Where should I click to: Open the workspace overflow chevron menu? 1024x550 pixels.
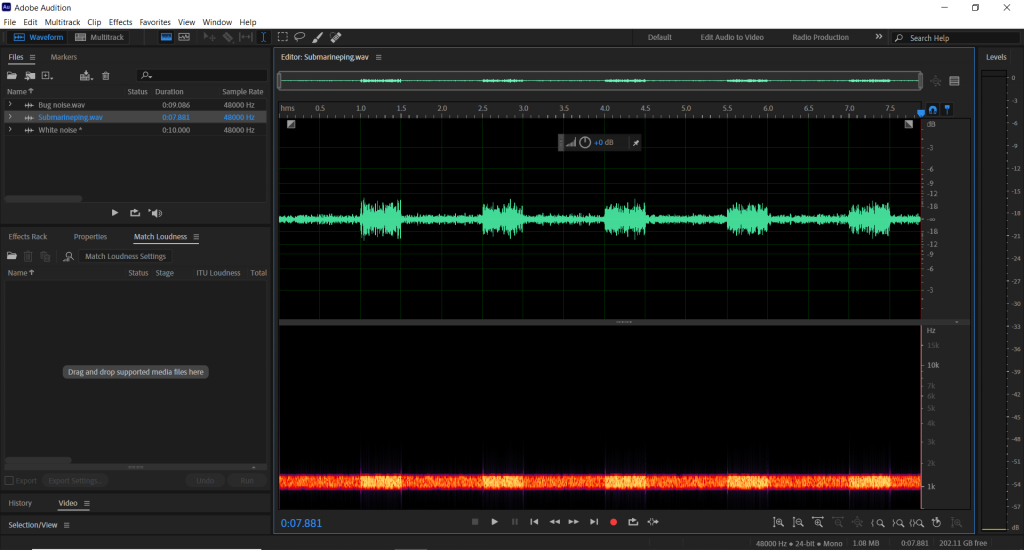click(x=879, y=37)
